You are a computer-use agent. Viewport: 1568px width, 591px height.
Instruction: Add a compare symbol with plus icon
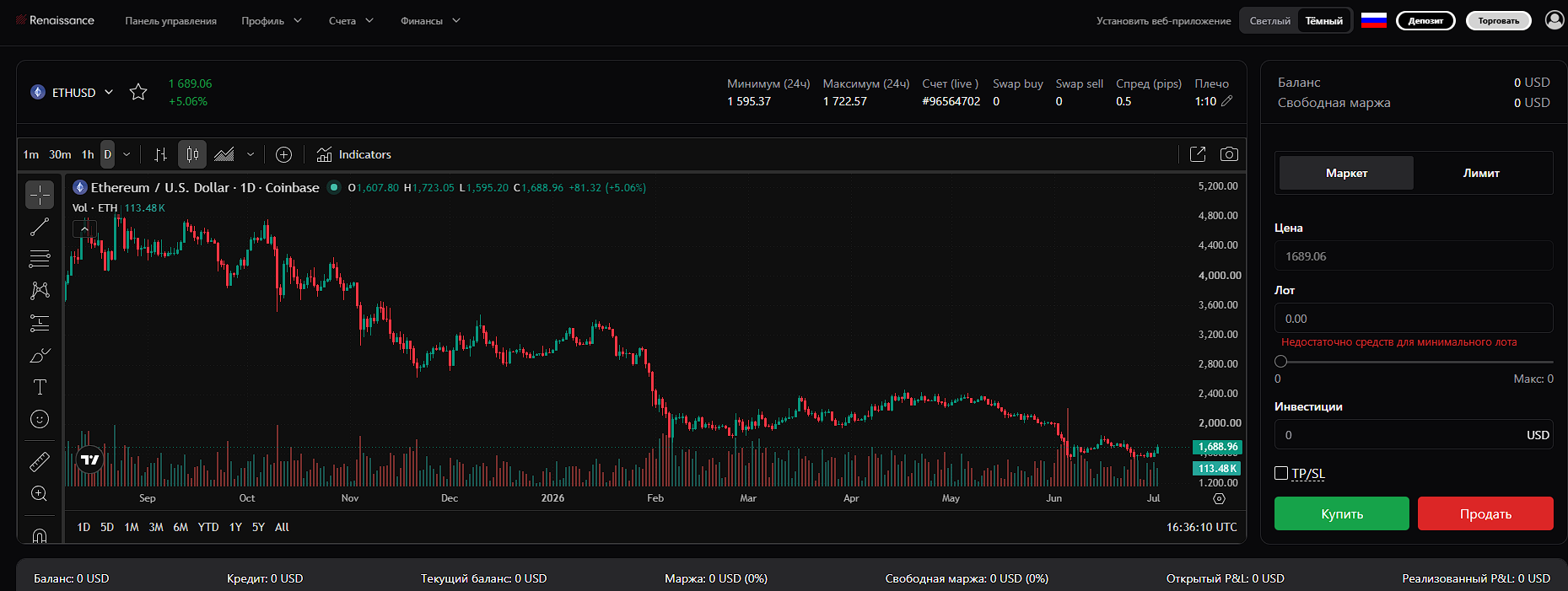[284, 154]
